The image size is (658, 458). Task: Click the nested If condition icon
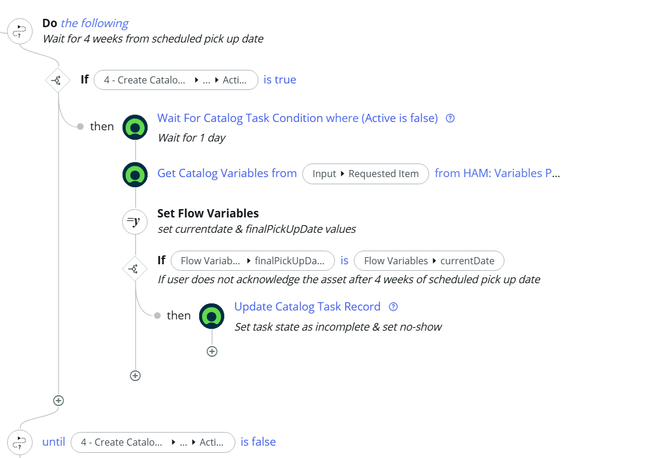(x=135, y=268)
